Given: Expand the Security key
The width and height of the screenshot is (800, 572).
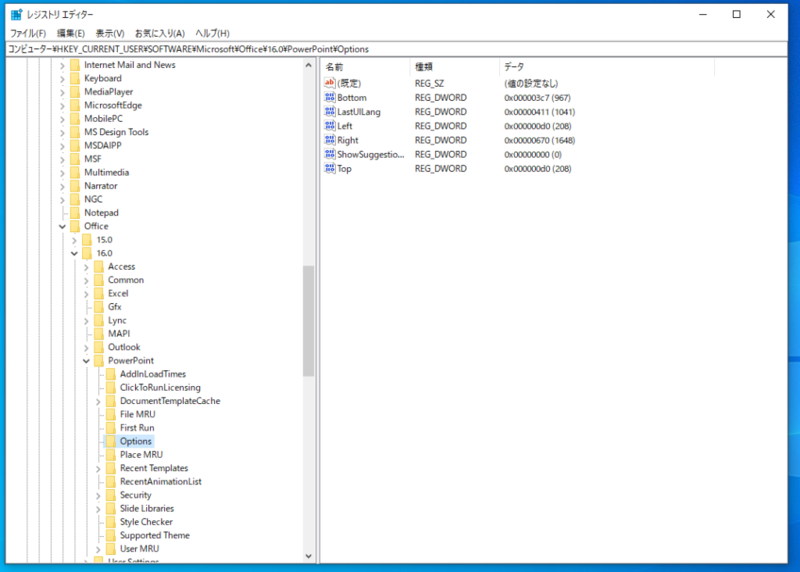Looking at the screenshot, I should click(98, 495).
